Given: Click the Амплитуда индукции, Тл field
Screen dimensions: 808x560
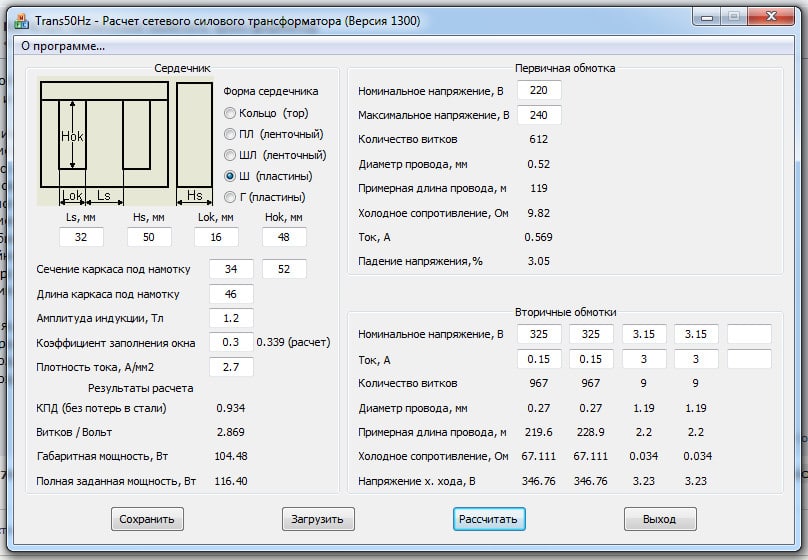Looking at the screenshot, I should click(231, 318).
